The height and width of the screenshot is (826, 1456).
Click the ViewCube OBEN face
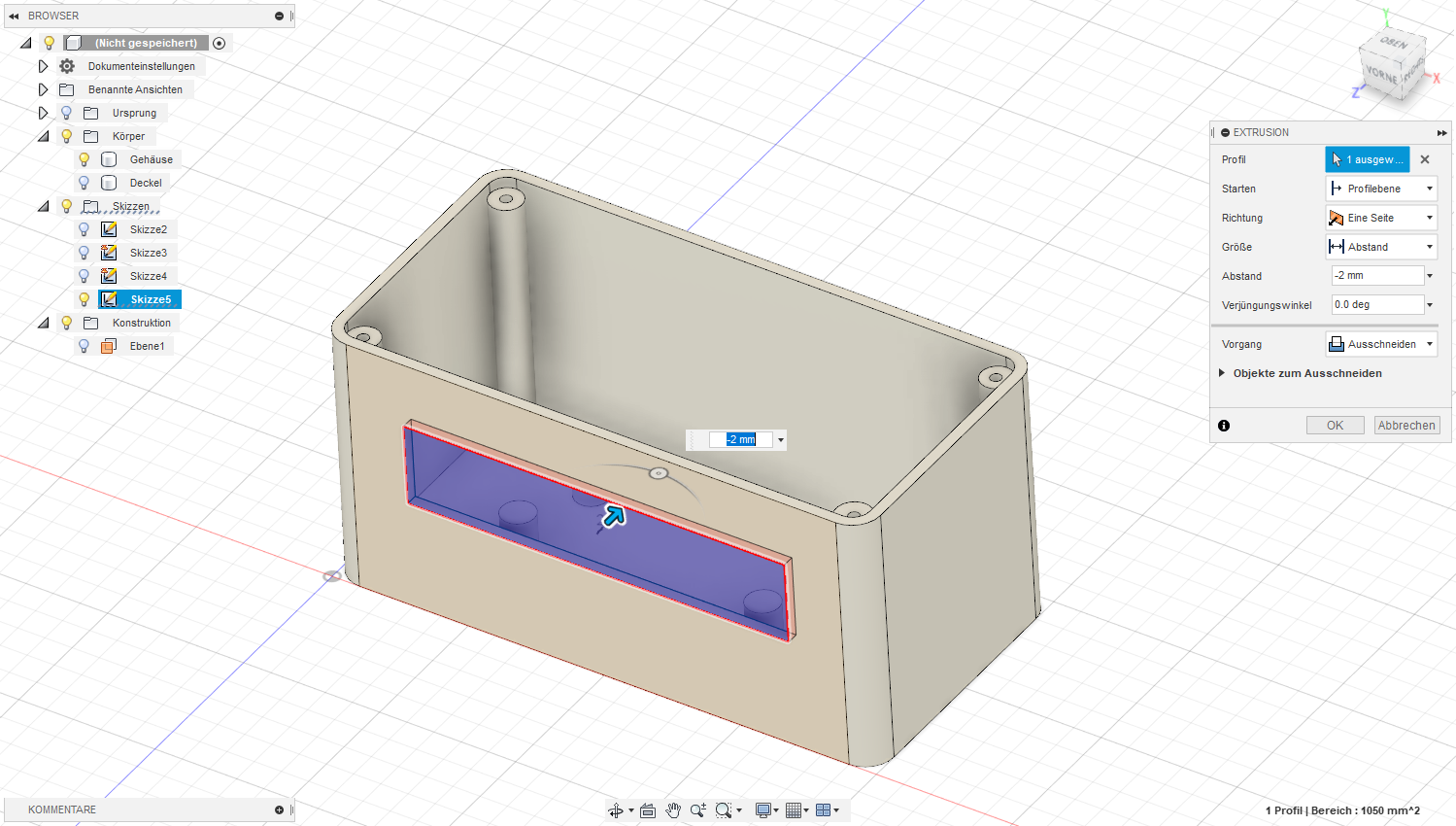(x=1395, y=44)
